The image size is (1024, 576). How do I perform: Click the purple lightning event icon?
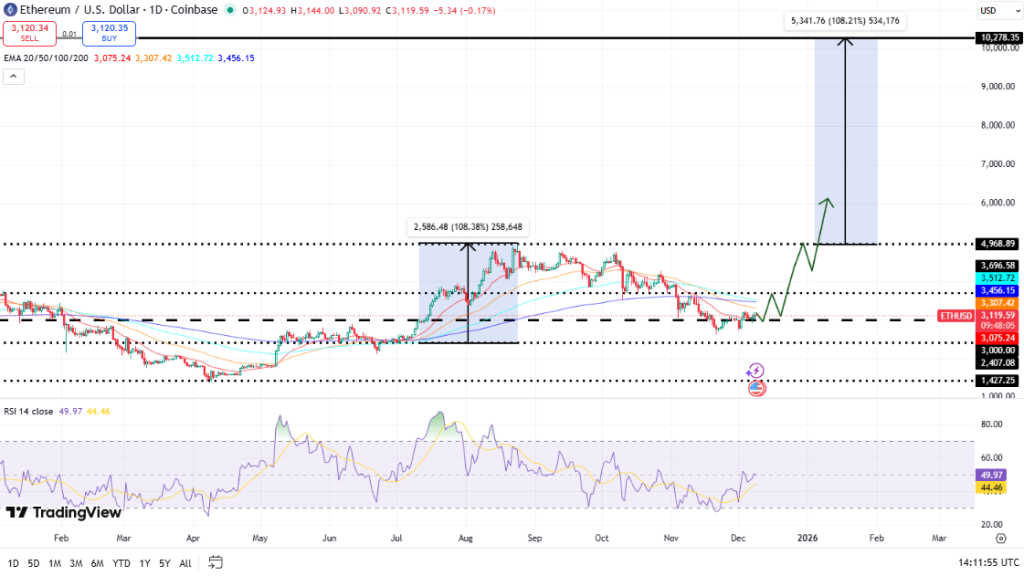click(756, 371)
